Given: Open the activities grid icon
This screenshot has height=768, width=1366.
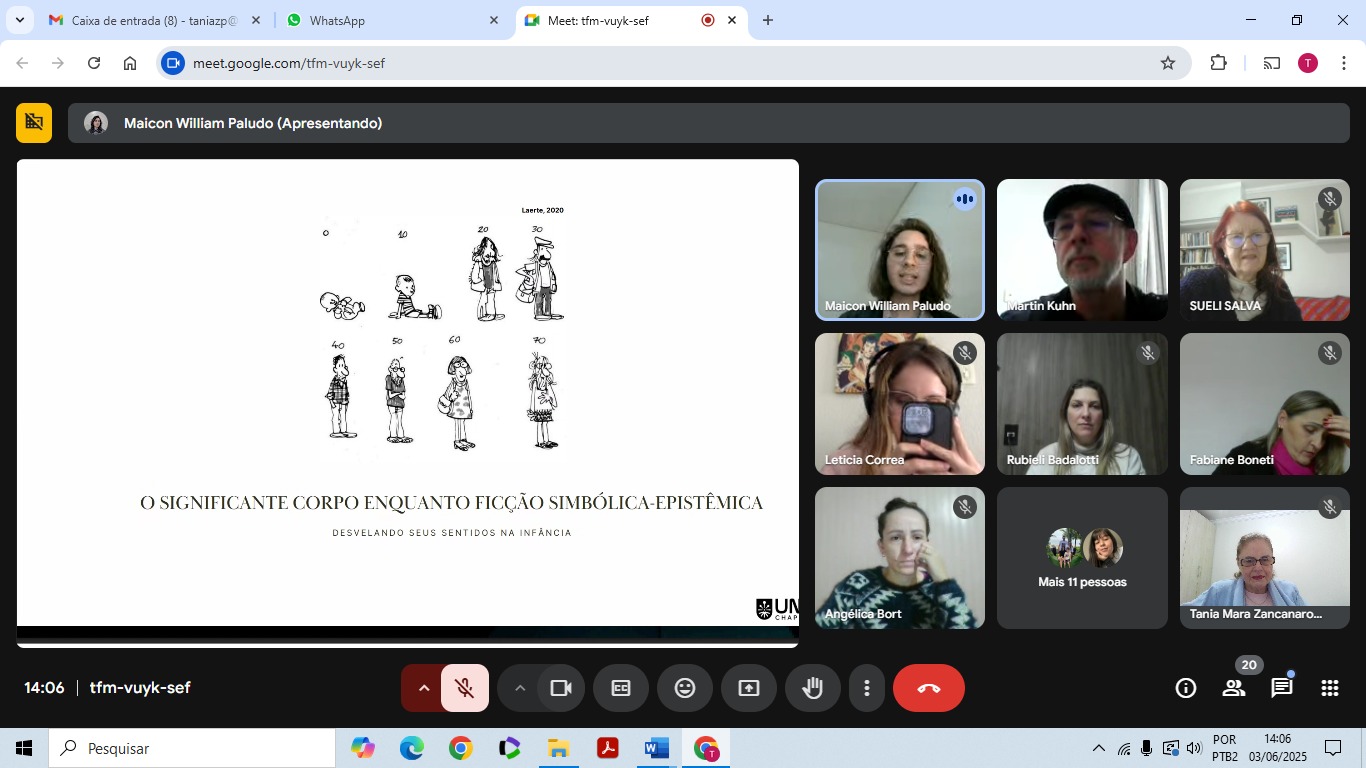Looking at the screenshot, I should [x=1329, y=688].
